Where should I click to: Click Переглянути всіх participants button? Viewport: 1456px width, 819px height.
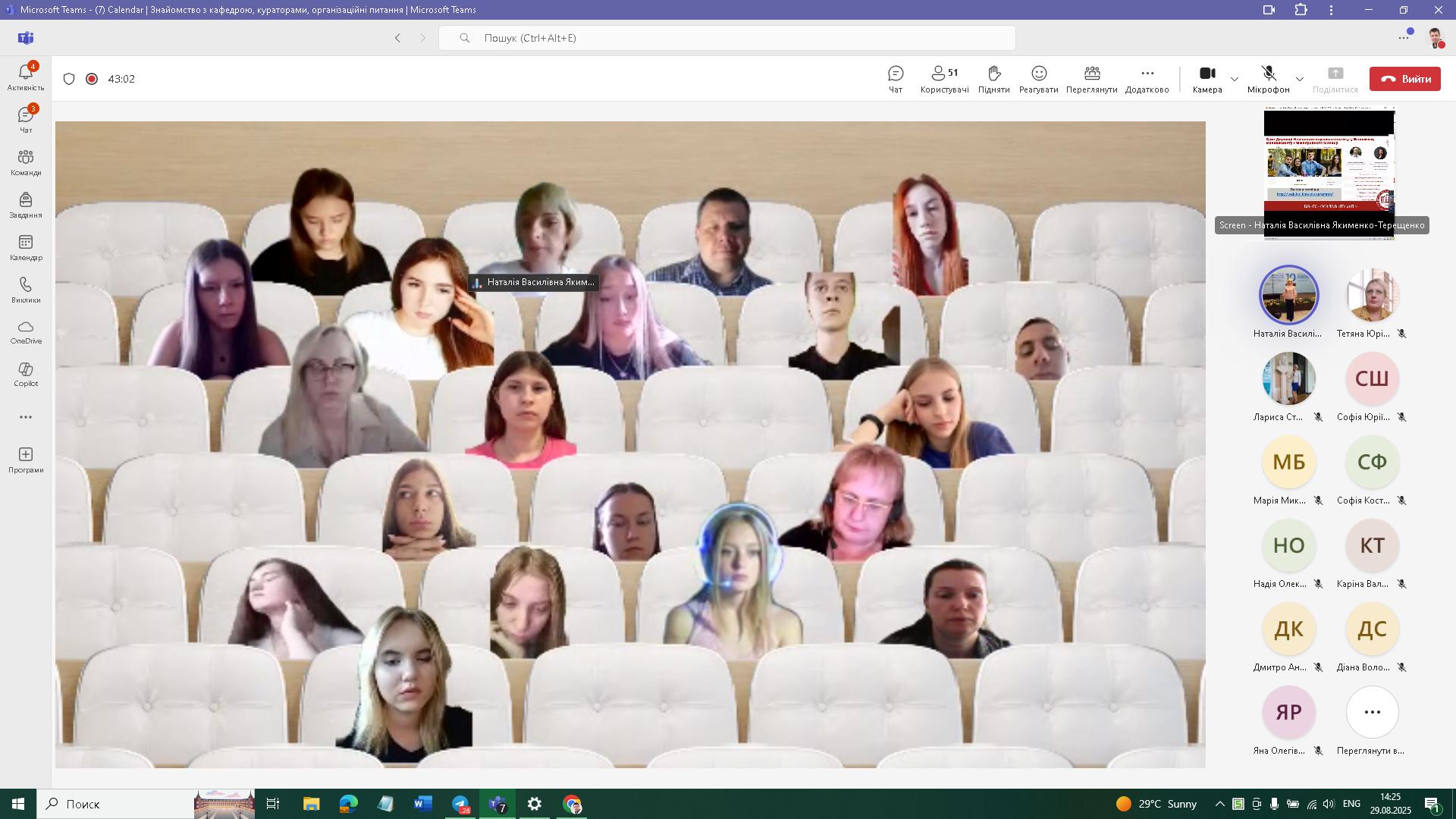click(1371, 713)
